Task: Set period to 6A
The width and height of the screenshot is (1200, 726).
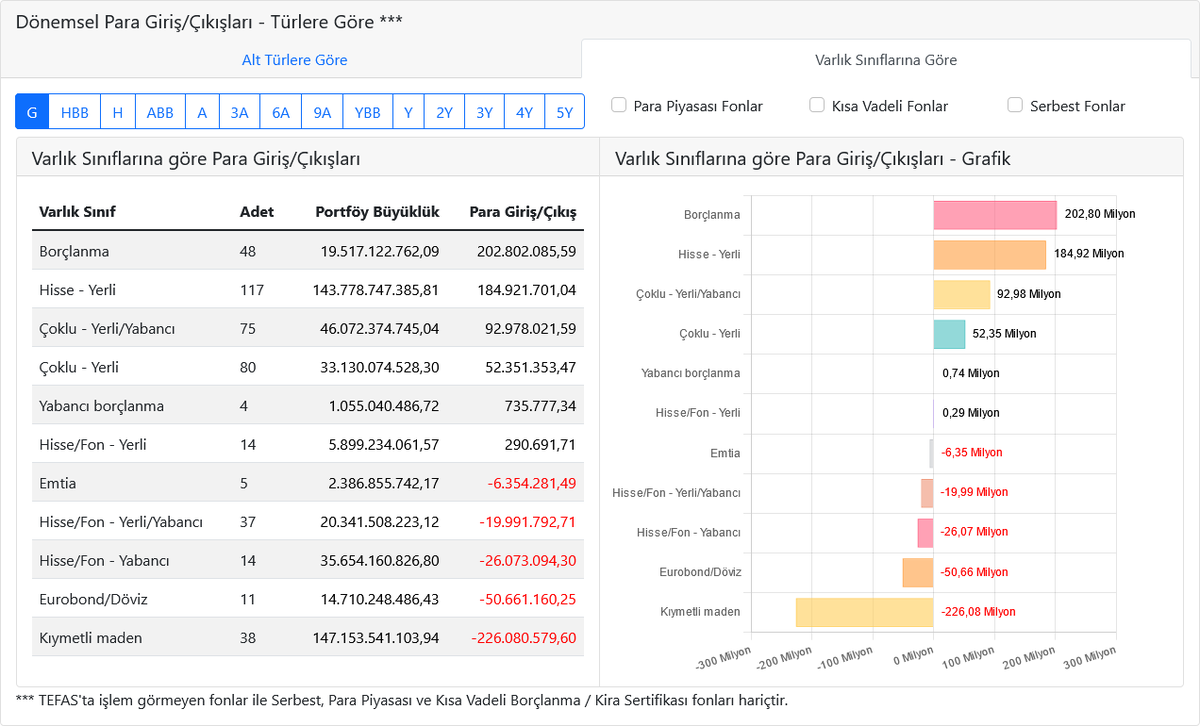Action: [x=281, y=112]
